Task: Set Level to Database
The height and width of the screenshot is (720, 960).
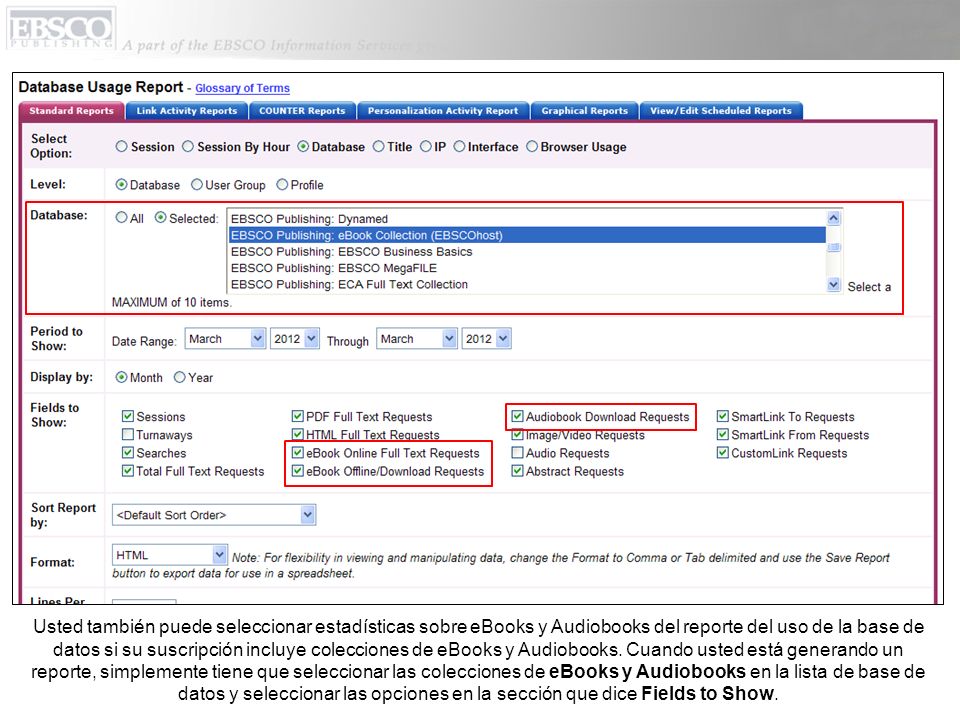Action: pos(121,185)
